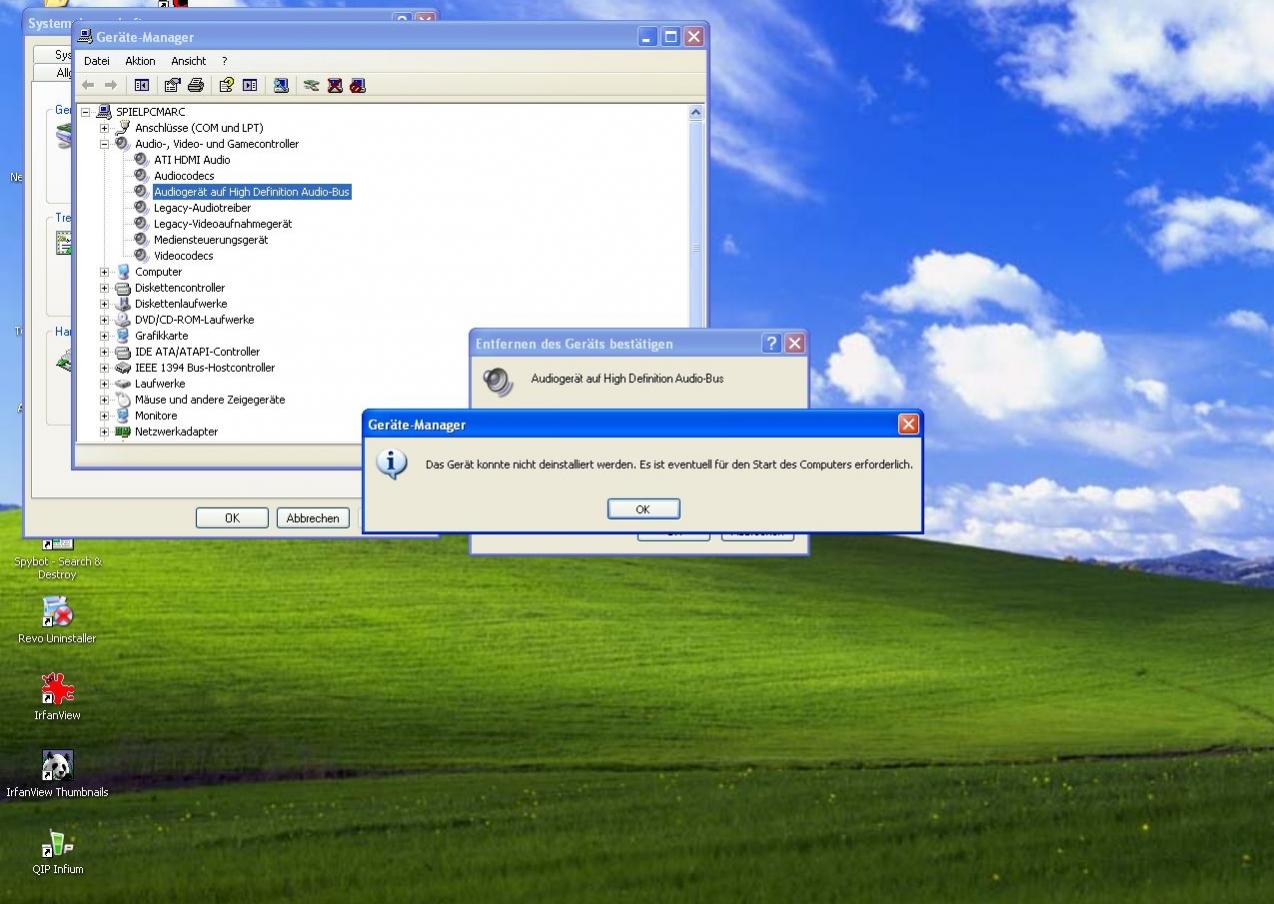This screenshot has width=1274, height=904.
Task: Click the icon beside Legacy-Audiotreiber
Action: 141,208
